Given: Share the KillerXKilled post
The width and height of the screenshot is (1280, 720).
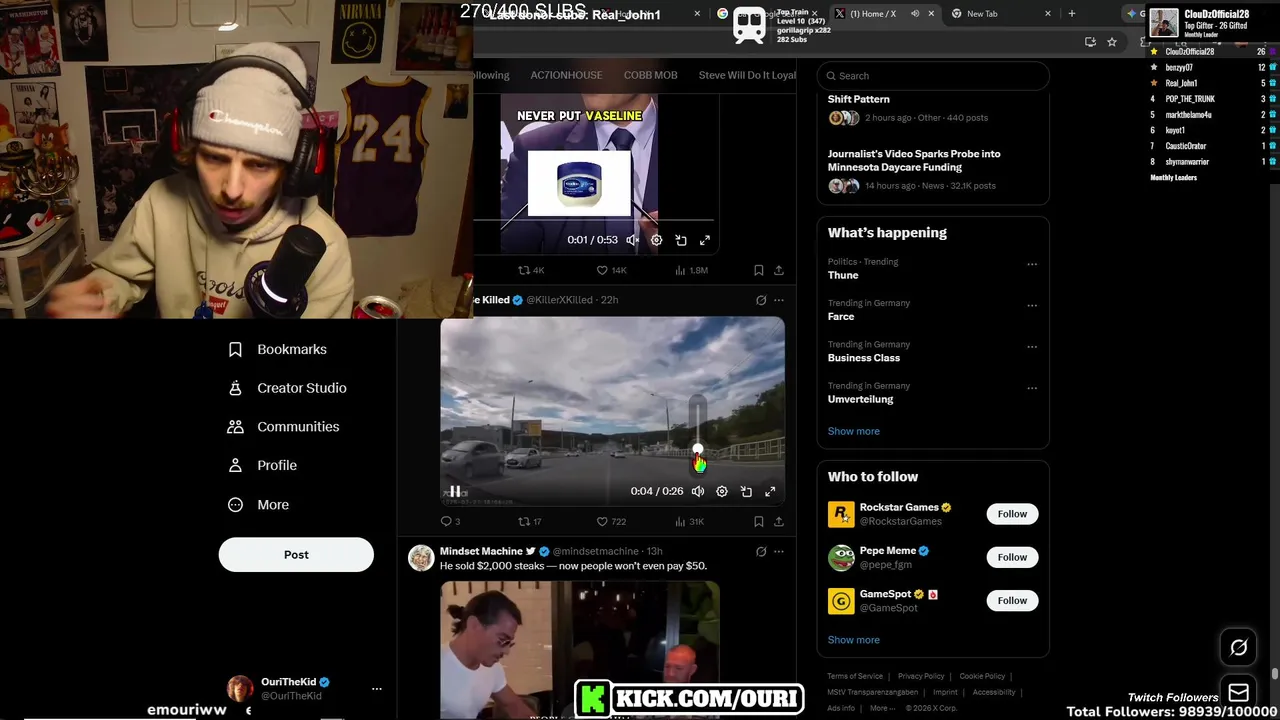Looking at the screenshot, I should pyautogui.click(x=779, y=521).
